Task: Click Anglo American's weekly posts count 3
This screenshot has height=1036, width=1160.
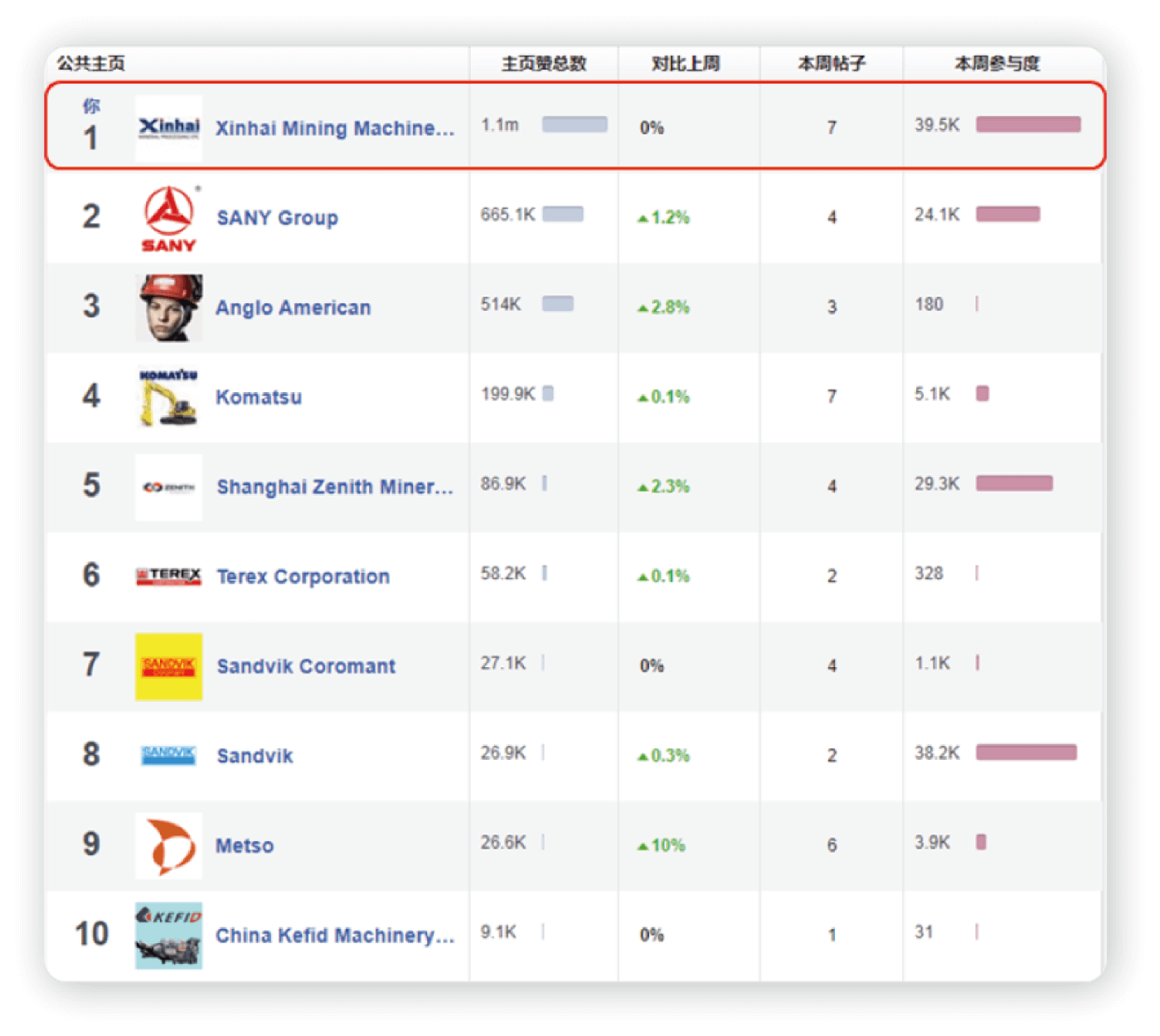Action: [832, 307]
